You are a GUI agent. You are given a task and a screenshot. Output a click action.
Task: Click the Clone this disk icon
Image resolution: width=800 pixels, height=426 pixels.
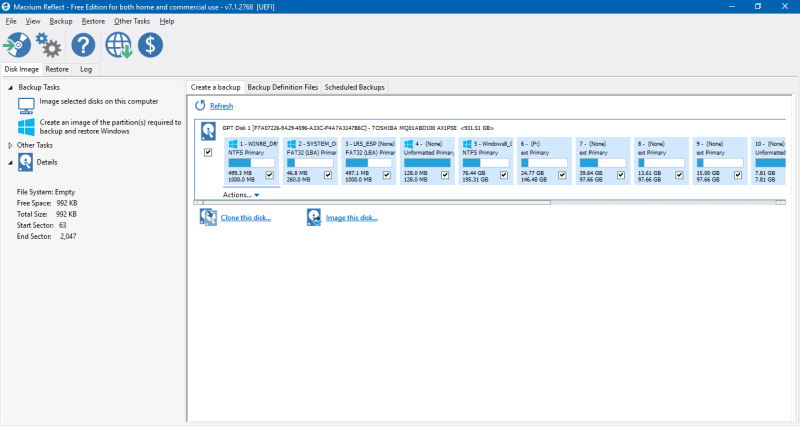[x=208, y=217]
